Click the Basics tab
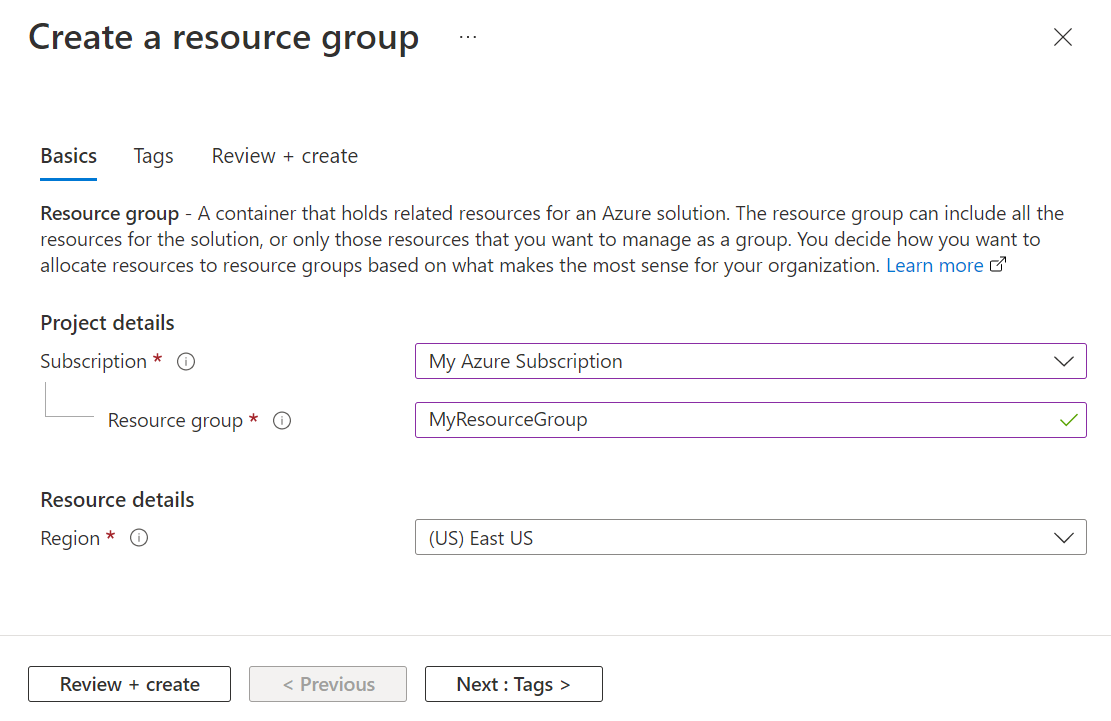 [68, 156]
